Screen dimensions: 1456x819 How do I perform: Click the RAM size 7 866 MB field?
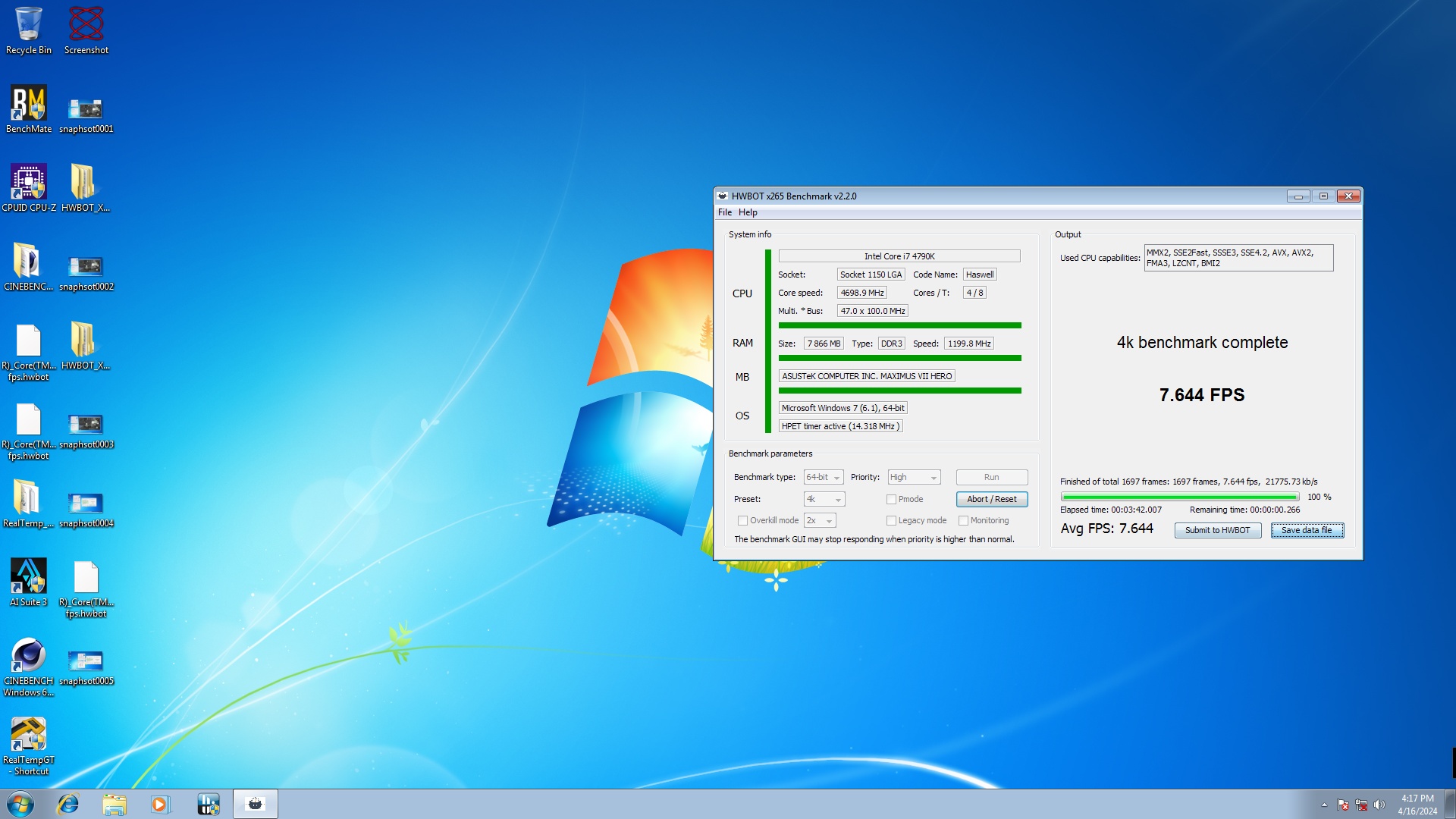[x=824, y=344]
